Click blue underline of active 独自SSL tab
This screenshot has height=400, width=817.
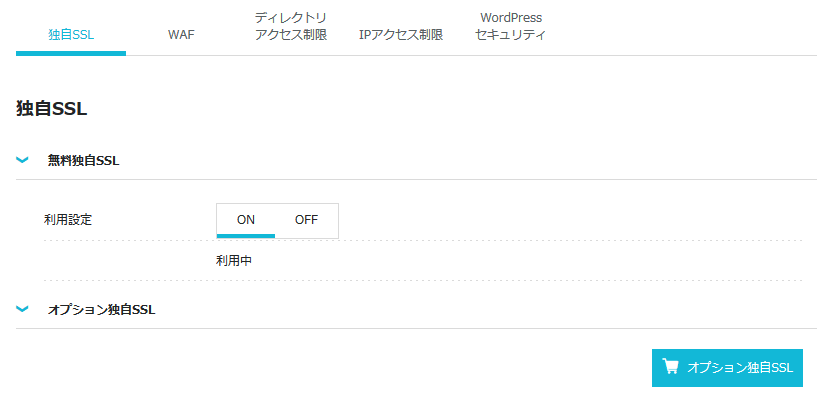(x=71, y=53)
